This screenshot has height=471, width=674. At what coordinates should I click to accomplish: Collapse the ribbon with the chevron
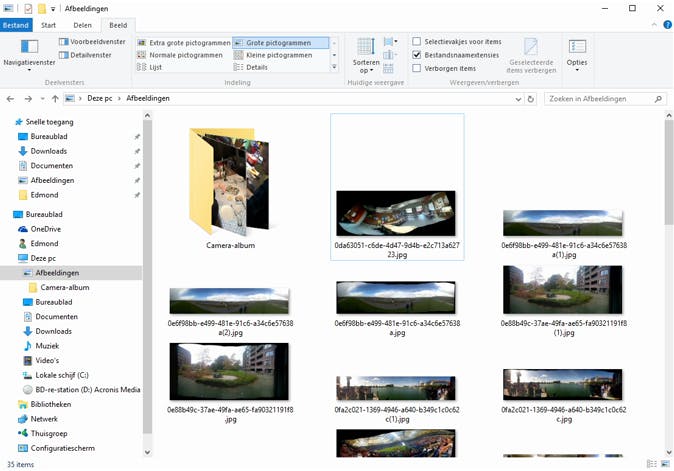654,25
